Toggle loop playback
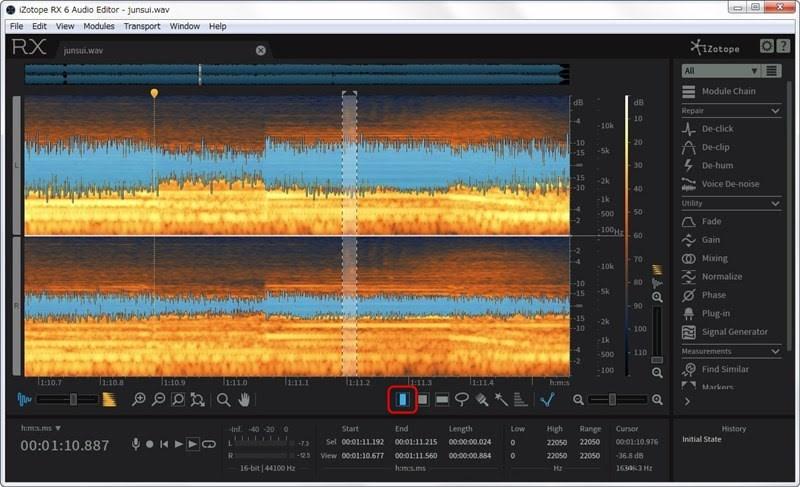 pos(209,444)
